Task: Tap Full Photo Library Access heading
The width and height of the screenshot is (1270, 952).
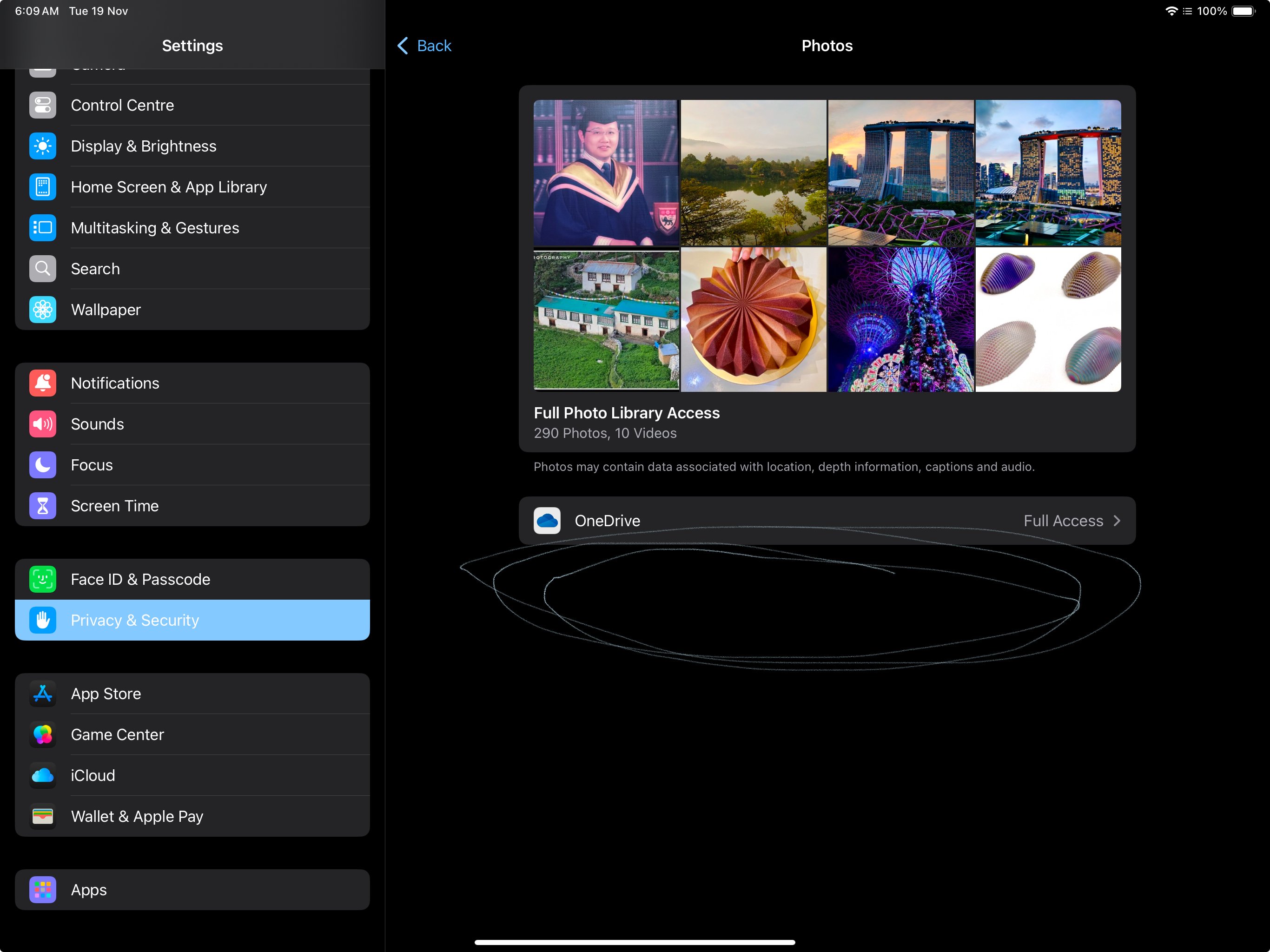Action: pos(626,413)
